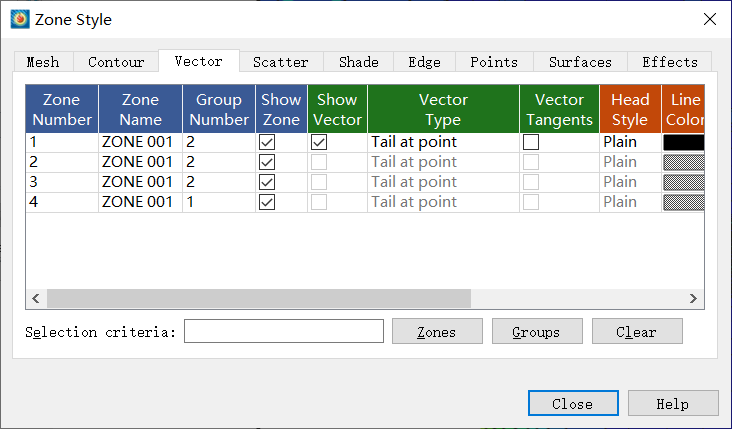Switch to the Edge tab

(x=424, y=62)
